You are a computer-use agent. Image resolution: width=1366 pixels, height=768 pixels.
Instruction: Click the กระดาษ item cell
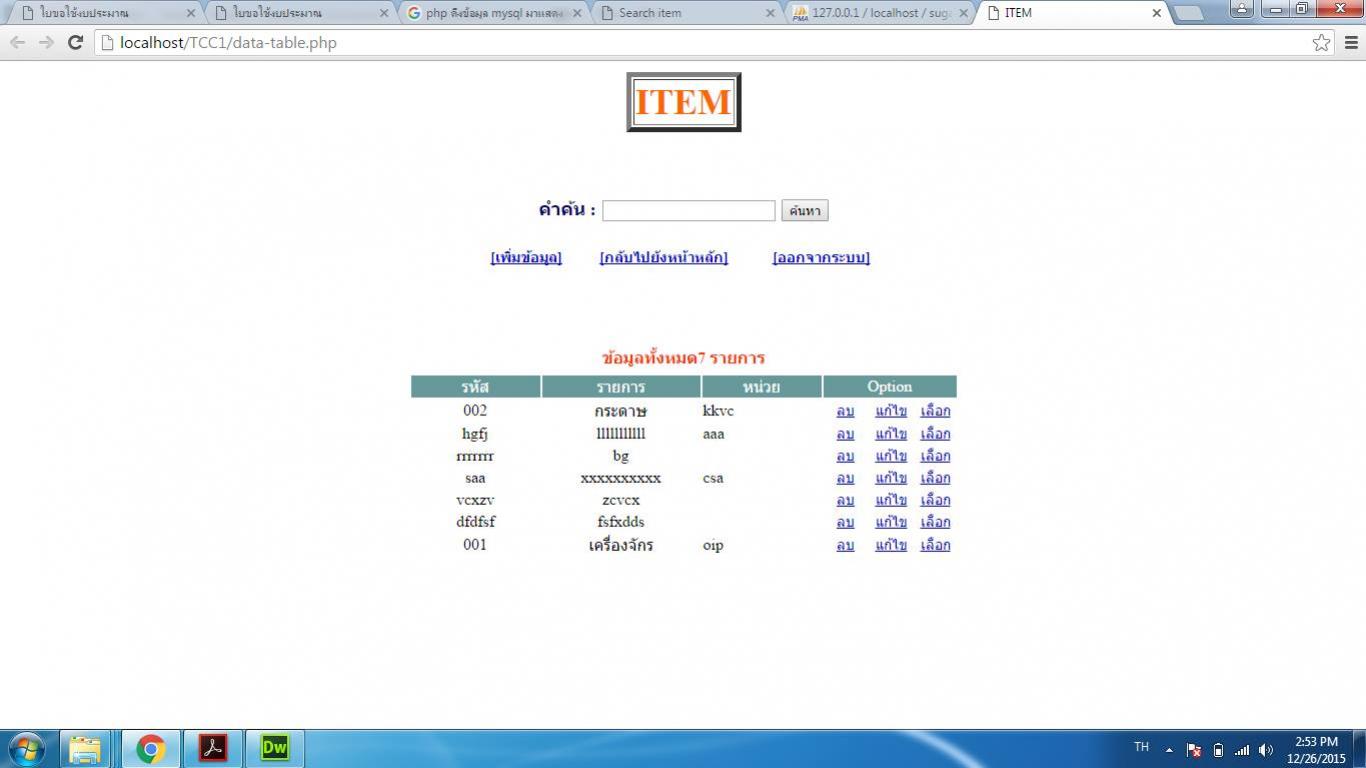click(x=621, y=411)
